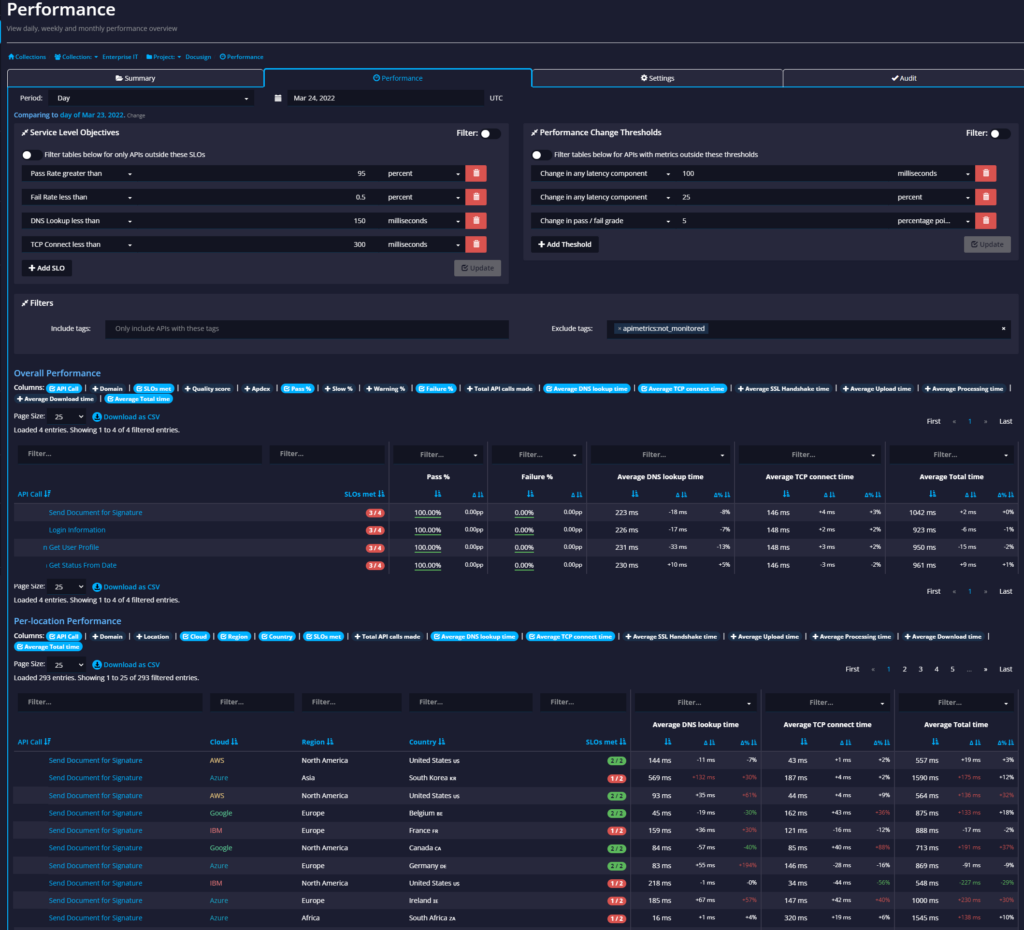Clear all exclude tags with the x

click(x=1003, y=329)
